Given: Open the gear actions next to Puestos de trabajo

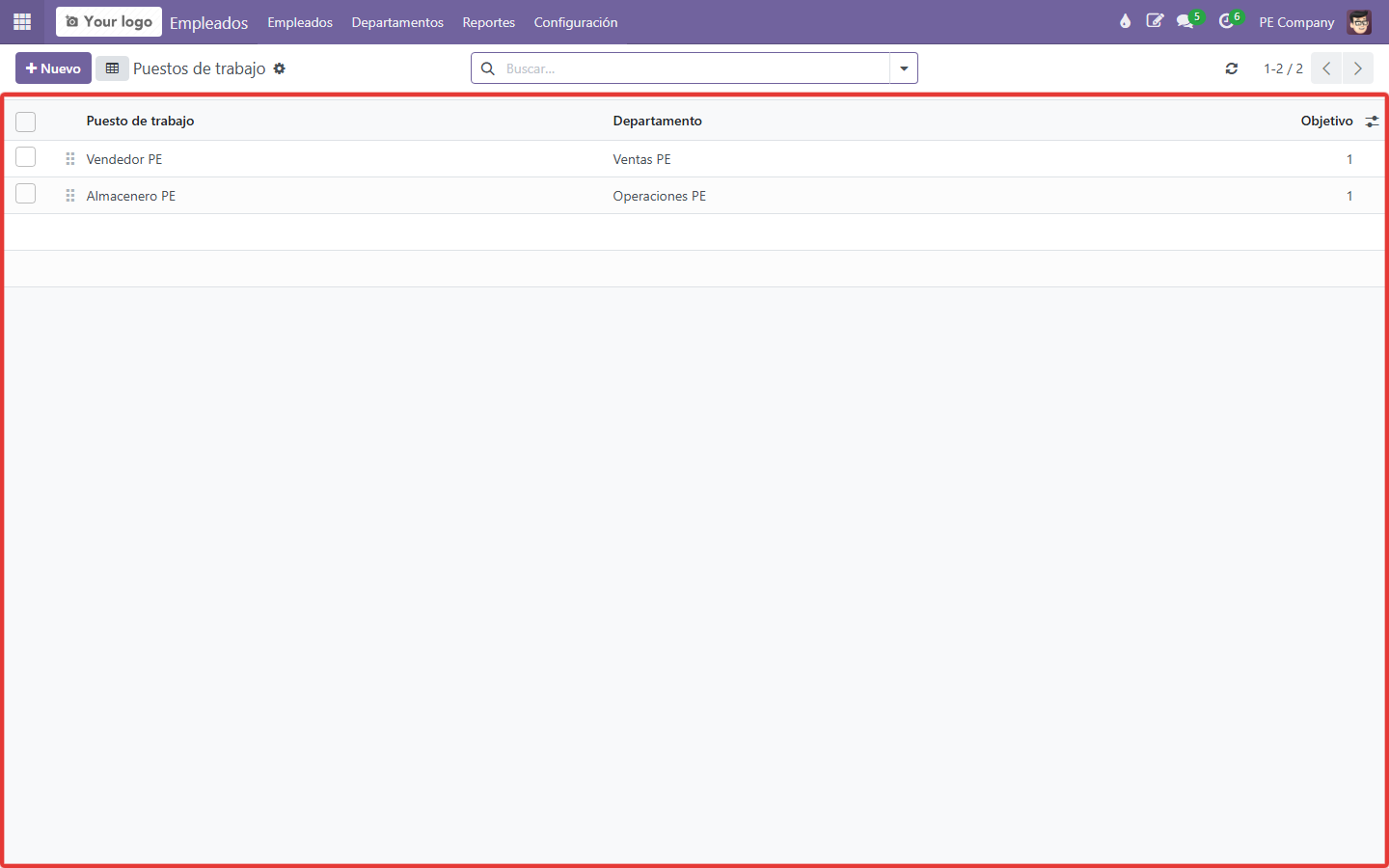Looking at the screenshot, I should (x=280, y=68).
